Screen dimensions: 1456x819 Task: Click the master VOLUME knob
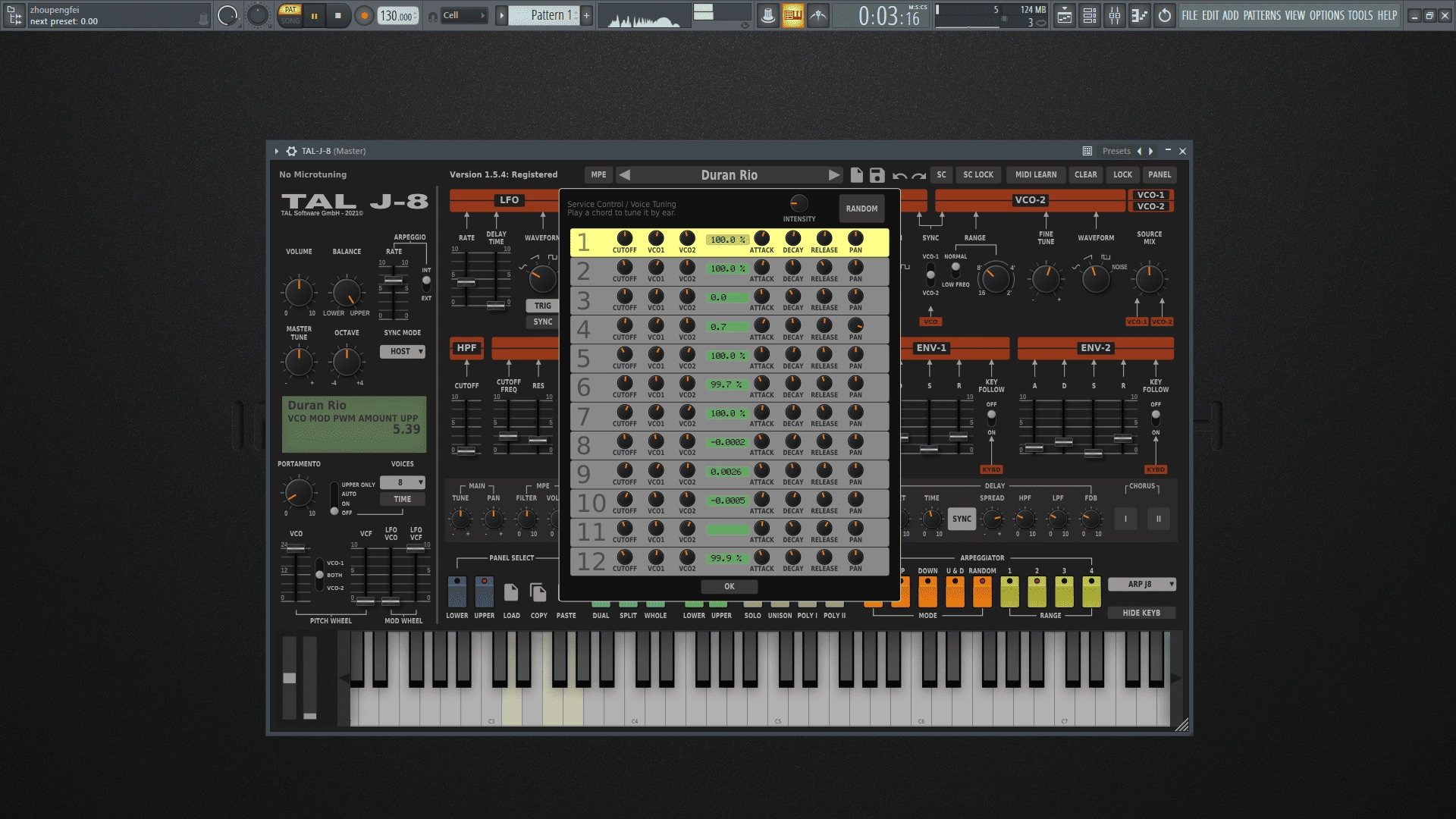(x=299, y=293)
